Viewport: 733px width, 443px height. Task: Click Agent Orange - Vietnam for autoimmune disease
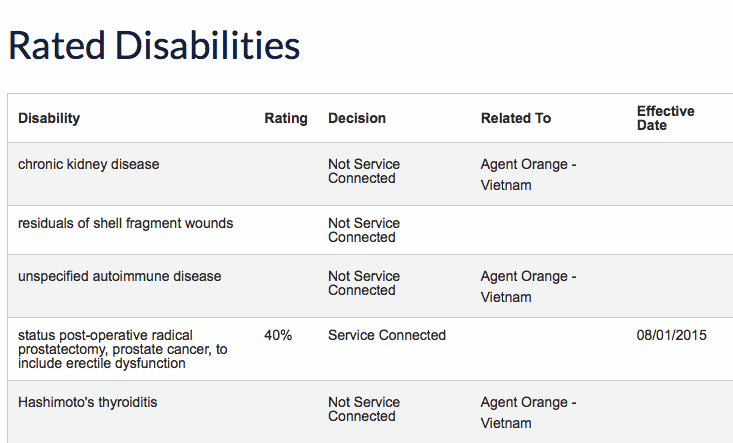click(x=528, y=286)
